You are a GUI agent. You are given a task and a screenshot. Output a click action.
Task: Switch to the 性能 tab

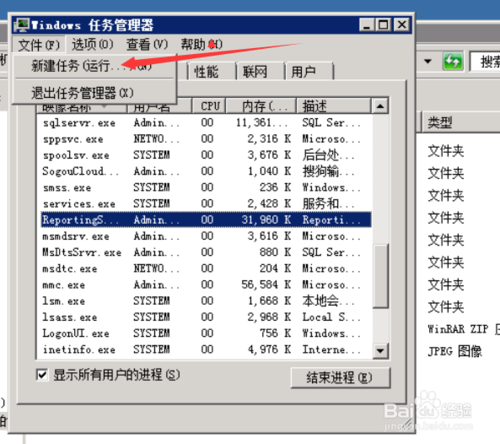point(207,72)
